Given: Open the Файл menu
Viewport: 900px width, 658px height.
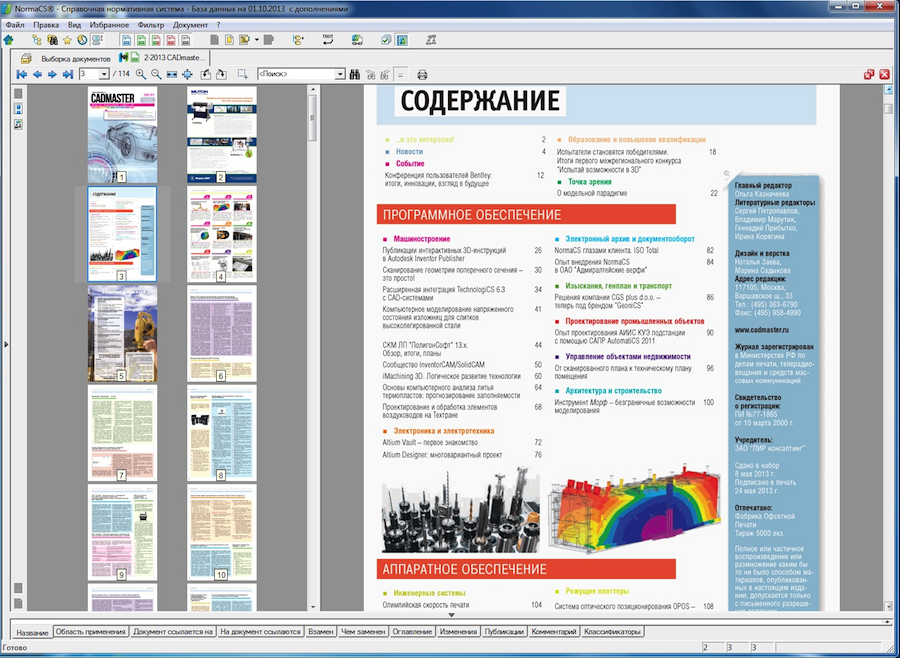Looking at the screenshot, I should coord(15,25).
